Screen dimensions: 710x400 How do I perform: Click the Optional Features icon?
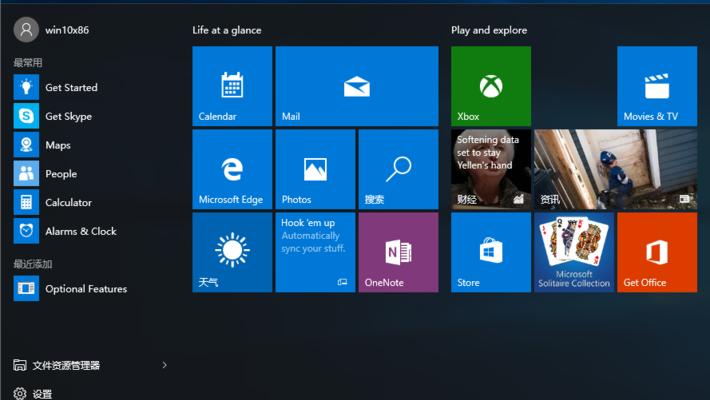(x=26, y=288)
